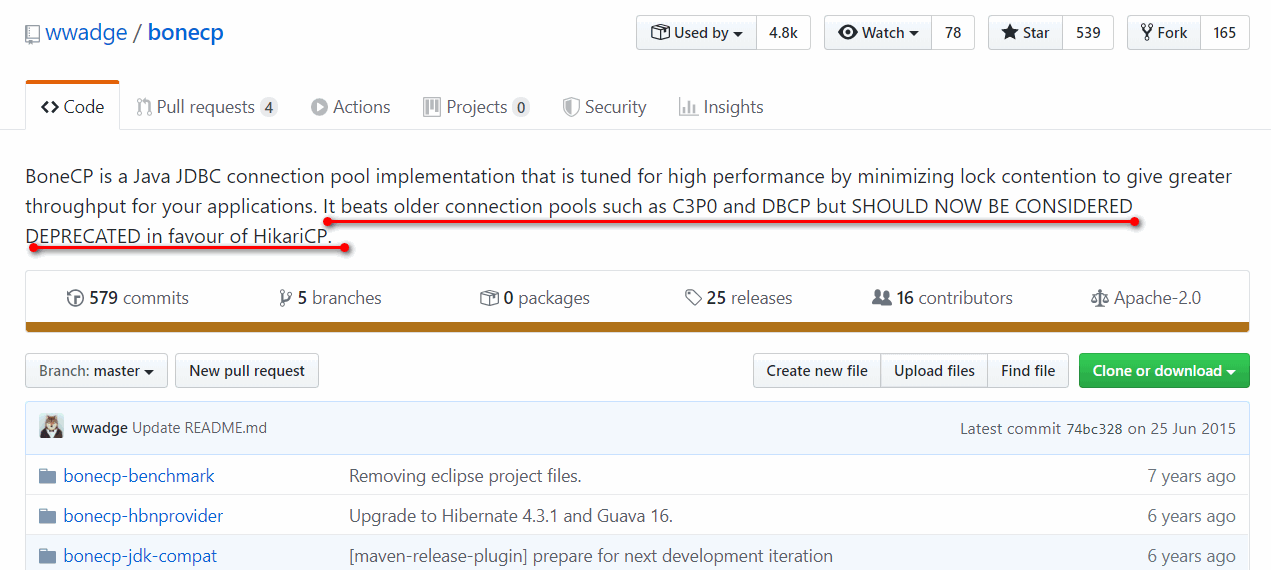Click the eye icon in Watch button
This screenshot has width=1271, height=570.
point(848,32)
